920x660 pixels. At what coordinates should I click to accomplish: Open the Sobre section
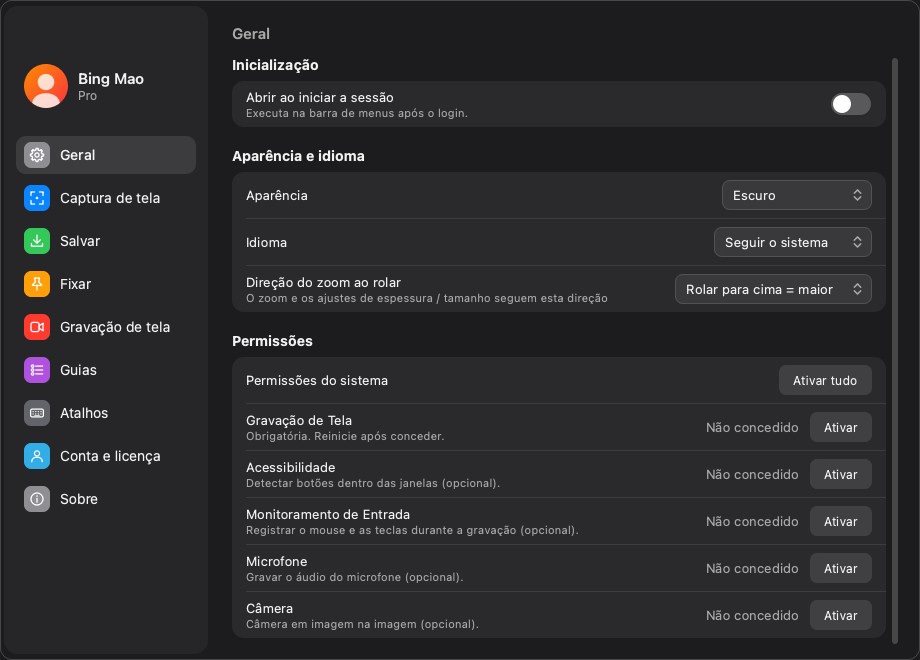click(x=106, y=499)
